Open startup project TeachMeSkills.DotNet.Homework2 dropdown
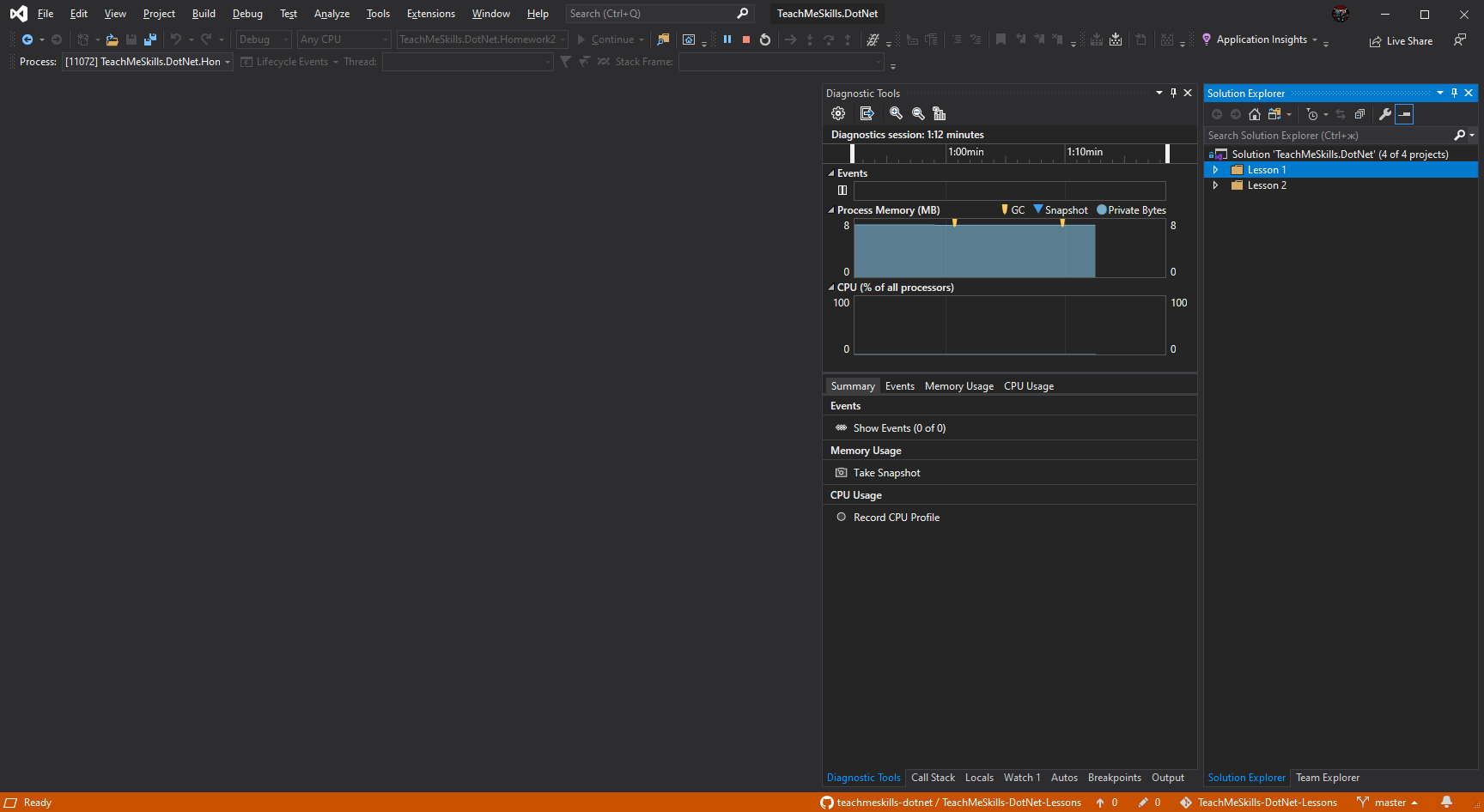Viewport: 1484px width, 812px height. [482, 39]
